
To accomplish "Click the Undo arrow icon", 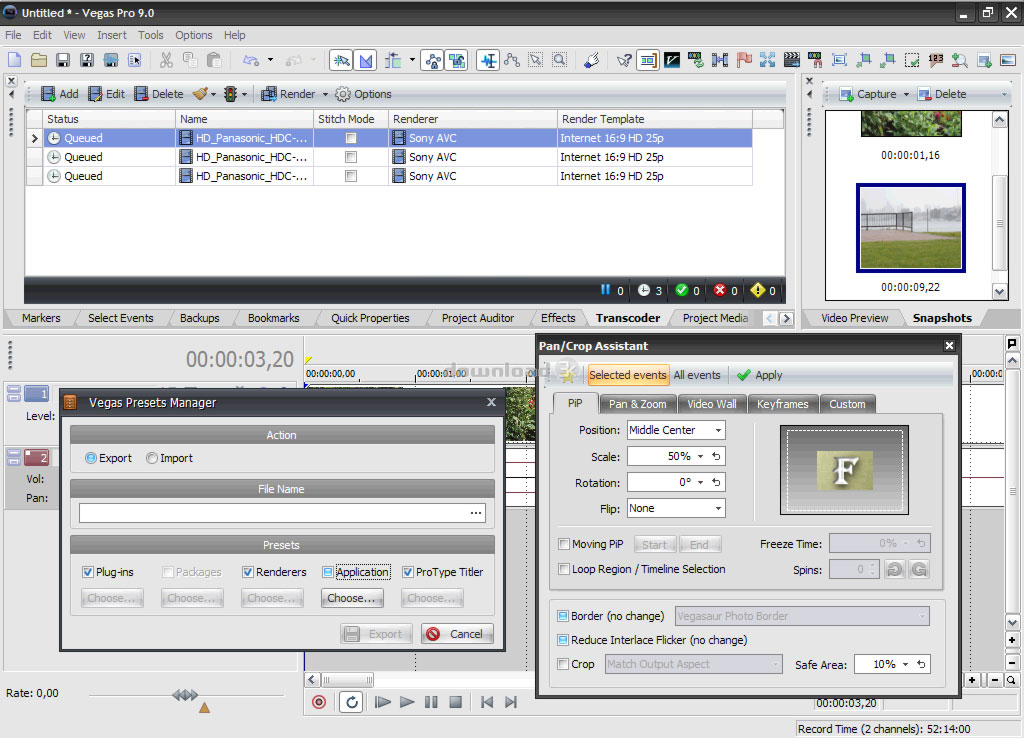I will pyautogui.click(x=251, y=61).
